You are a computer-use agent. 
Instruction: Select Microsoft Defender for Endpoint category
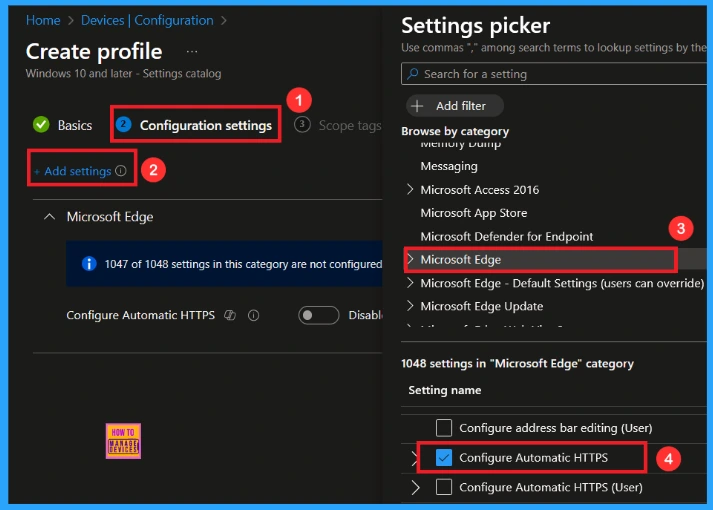coord(507,236)
